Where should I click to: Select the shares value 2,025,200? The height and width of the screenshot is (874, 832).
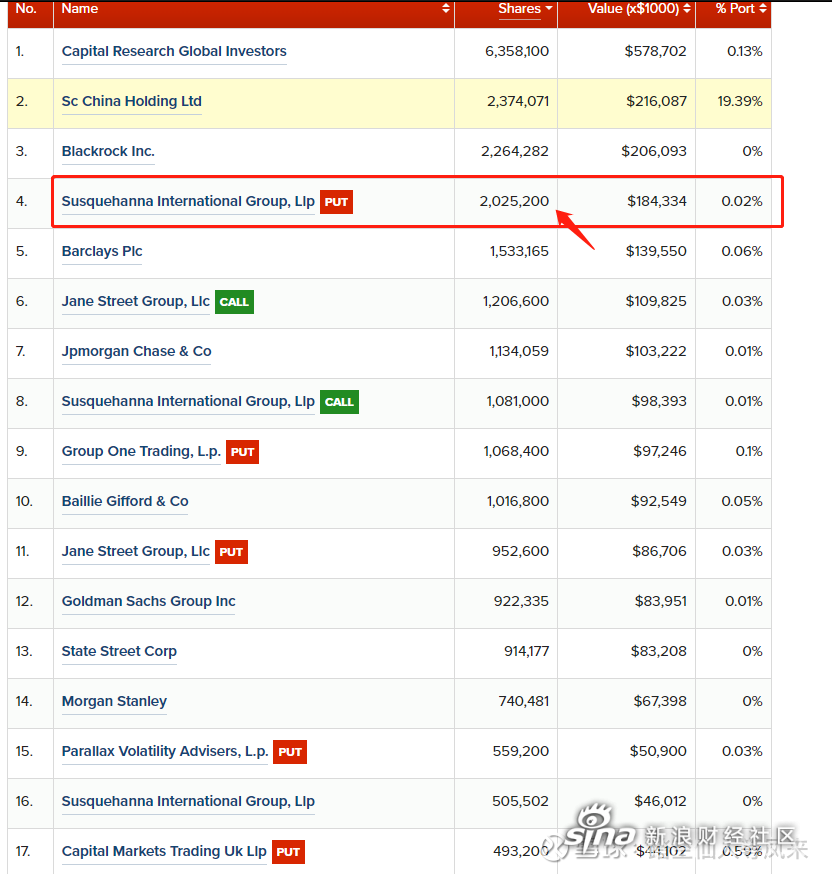point(514,201)
